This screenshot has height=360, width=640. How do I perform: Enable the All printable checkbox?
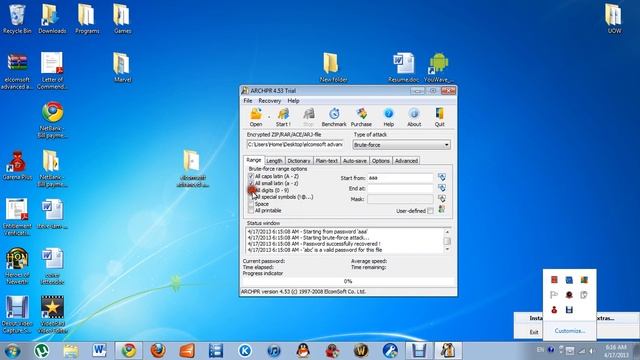pyautogui.click(x=251, y=211)
